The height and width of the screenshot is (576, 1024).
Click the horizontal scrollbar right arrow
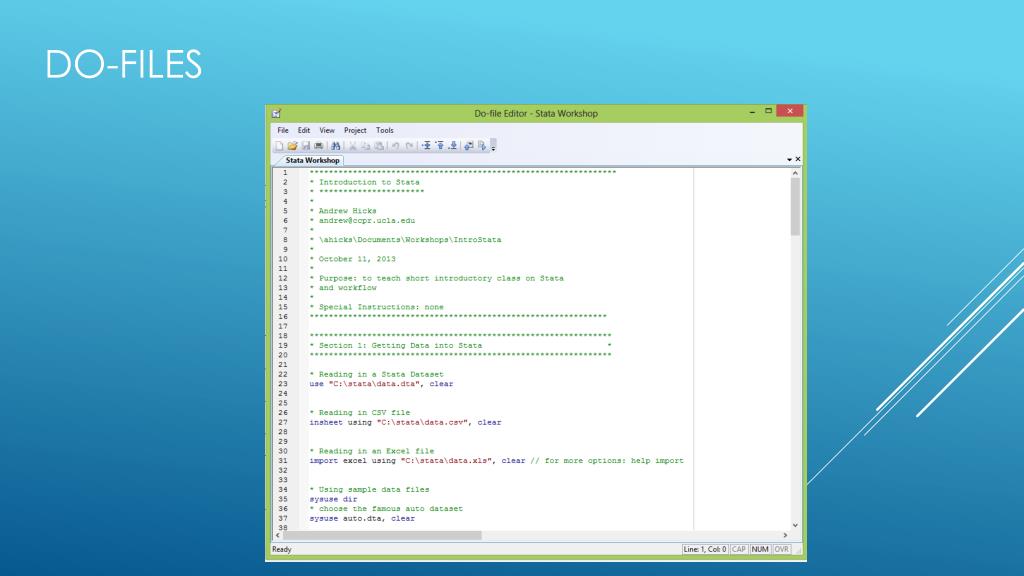point(785,536)
